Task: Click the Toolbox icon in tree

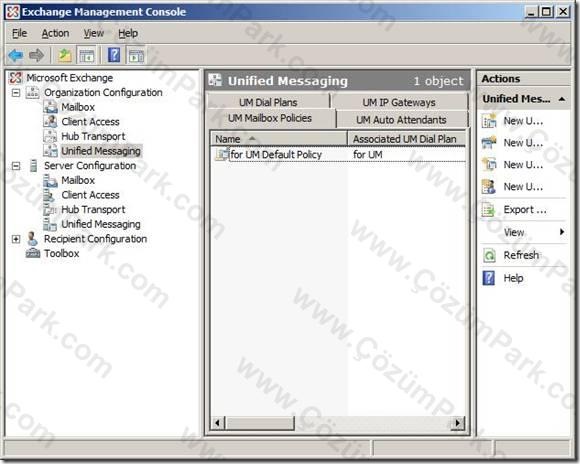Action: (x=33, y=253)
